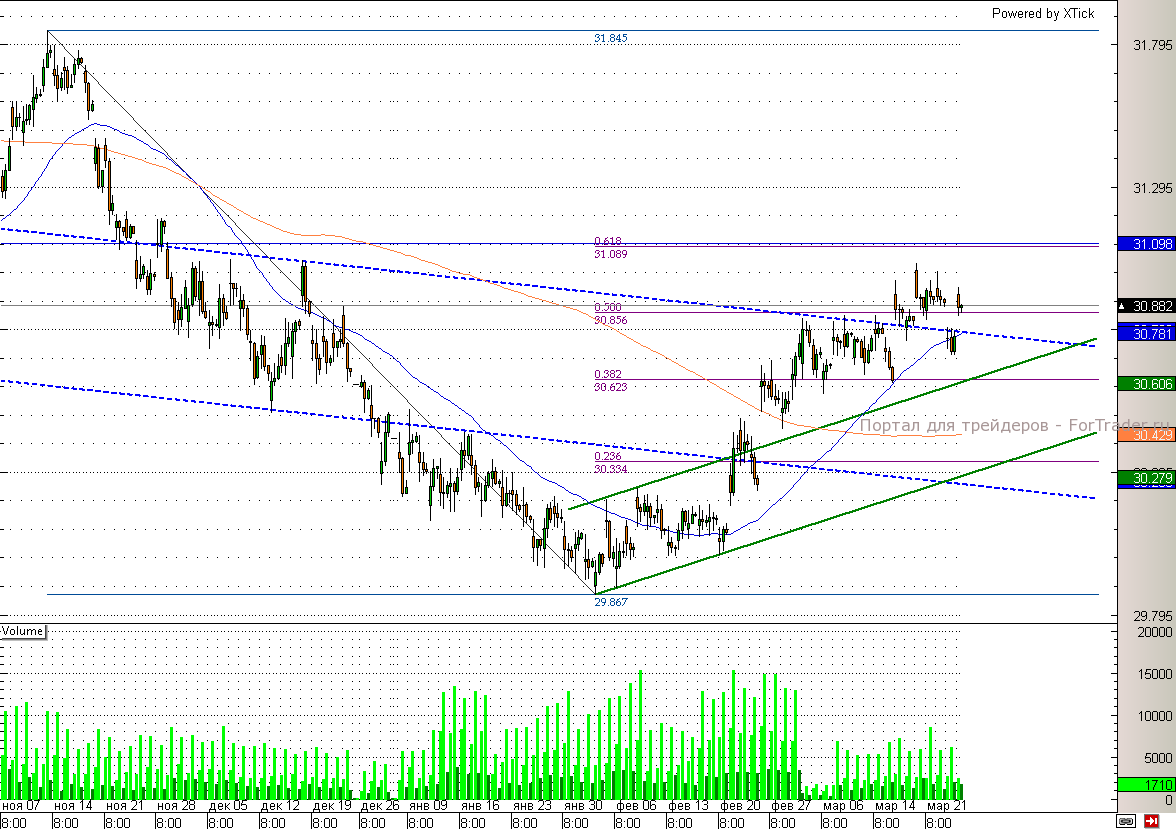Click the 31.295 price axis label
Image resolution: width=1176 pixels, height=829 pixels.
point(1152,188)
